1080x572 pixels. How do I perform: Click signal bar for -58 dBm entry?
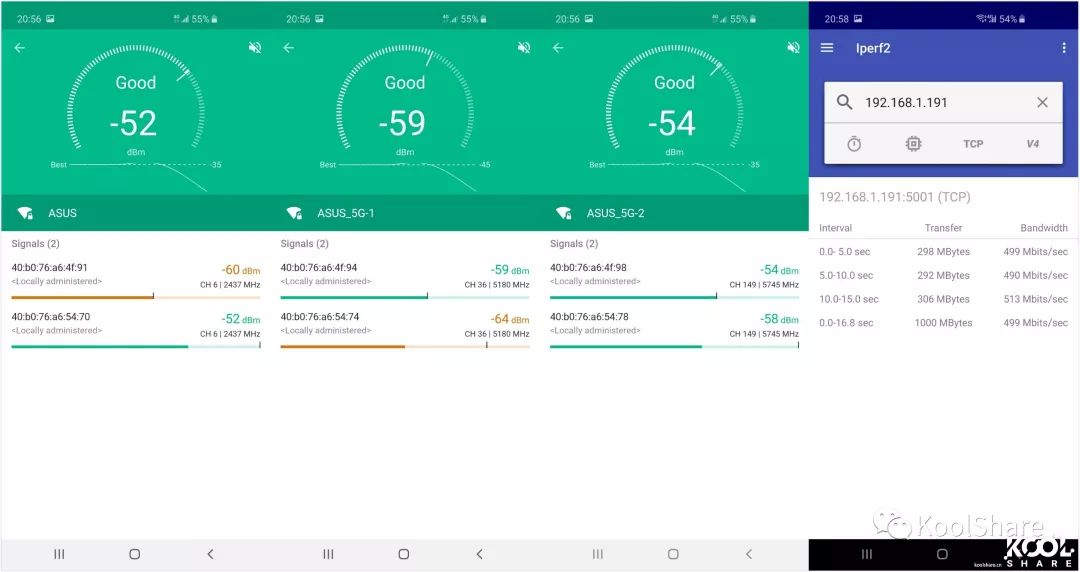(674, 346)
